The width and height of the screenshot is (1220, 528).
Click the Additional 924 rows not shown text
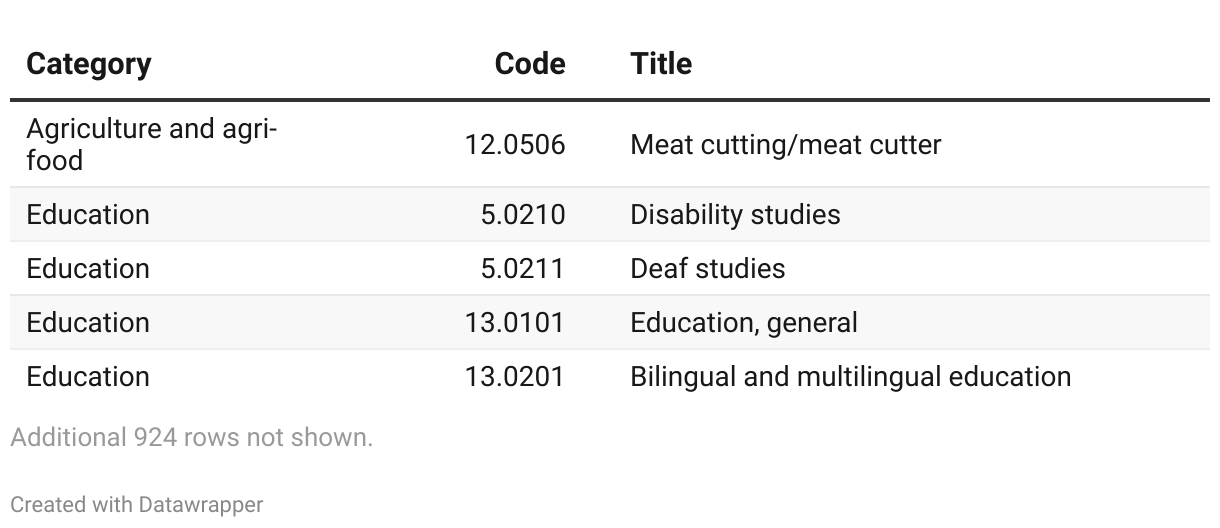coord(191,438)
